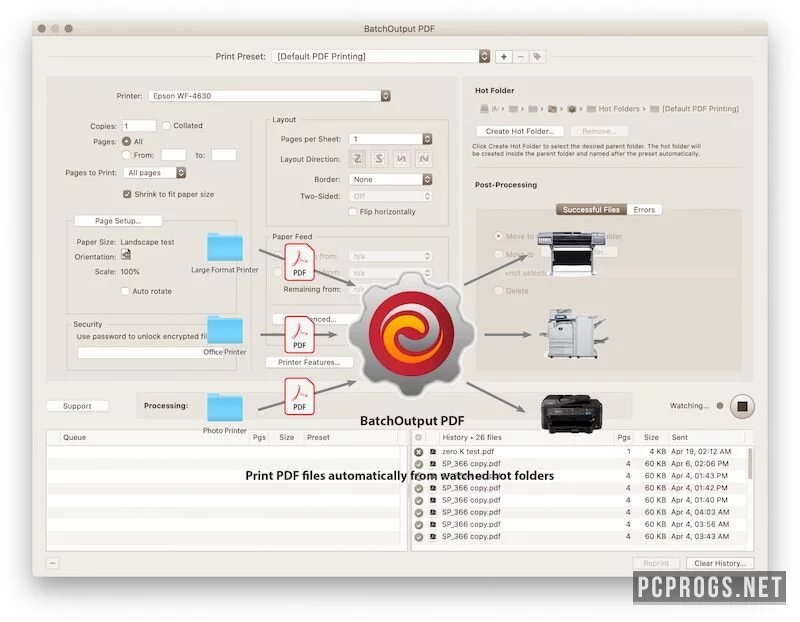Select the S layout direction icon

tap(379, 159)
